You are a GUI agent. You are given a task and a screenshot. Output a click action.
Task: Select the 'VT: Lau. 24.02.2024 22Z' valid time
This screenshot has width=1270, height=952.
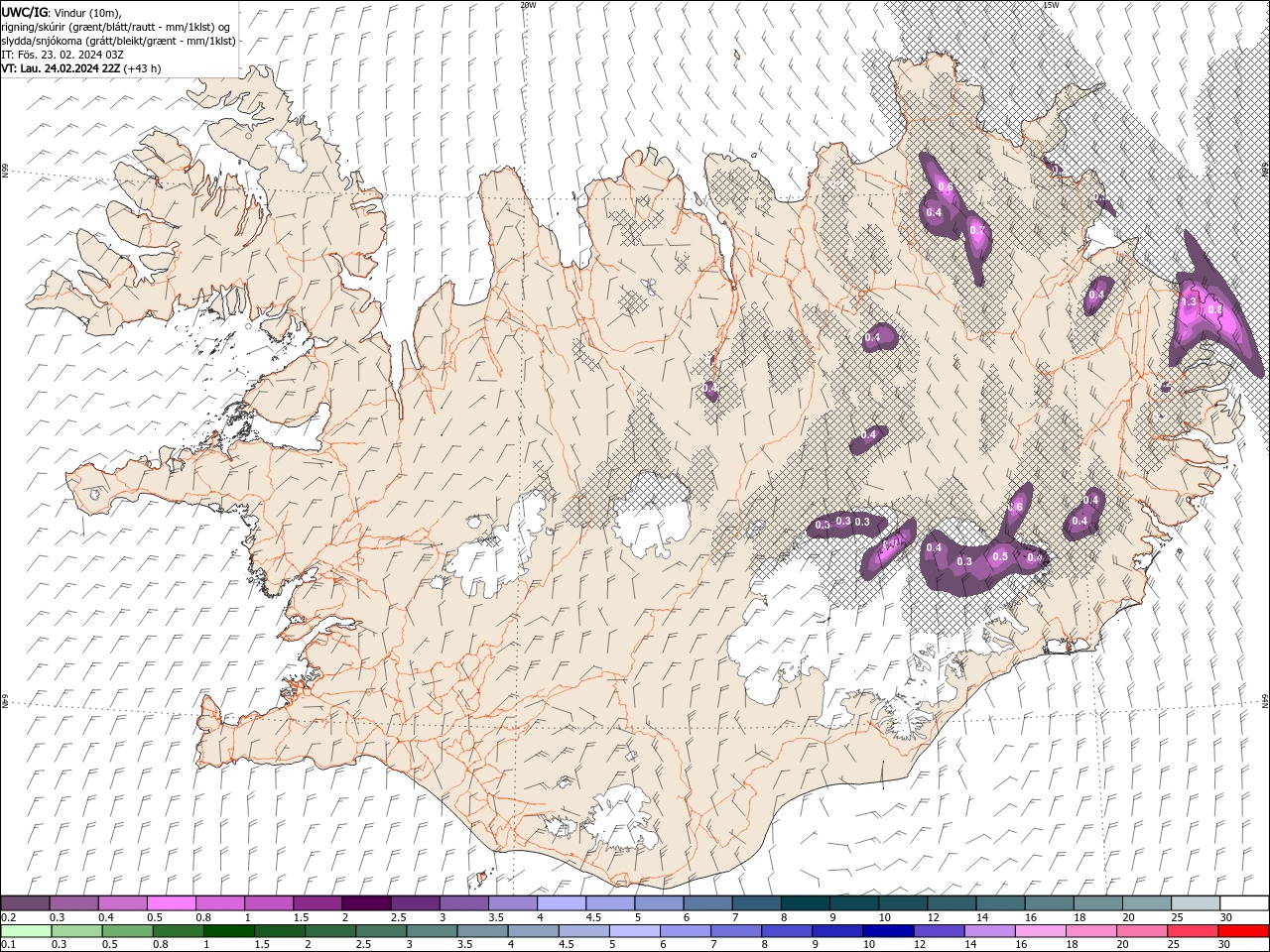(x=61, y=68)
